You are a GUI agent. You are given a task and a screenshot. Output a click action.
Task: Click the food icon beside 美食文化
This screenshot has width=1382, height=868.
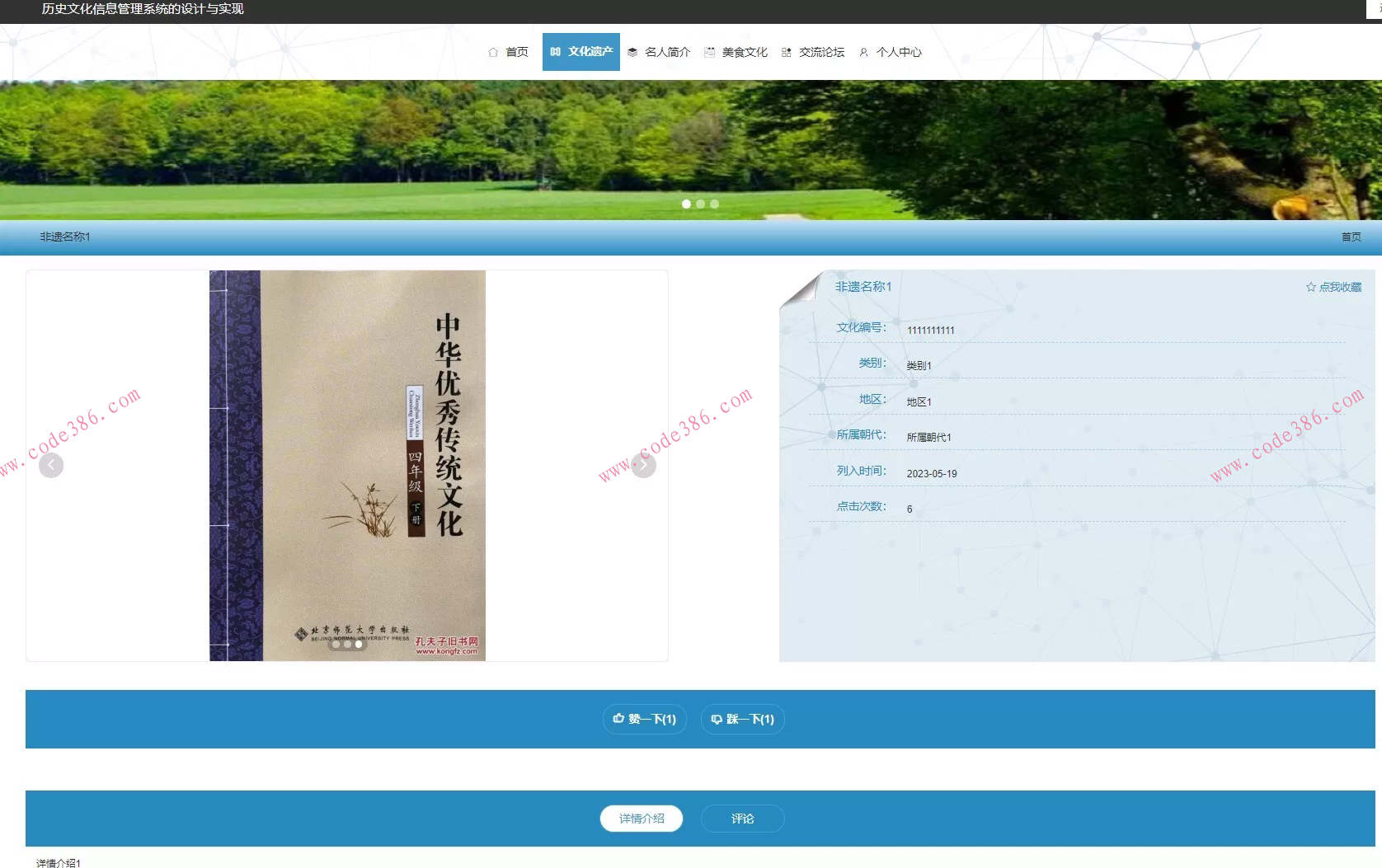(708, 51)
